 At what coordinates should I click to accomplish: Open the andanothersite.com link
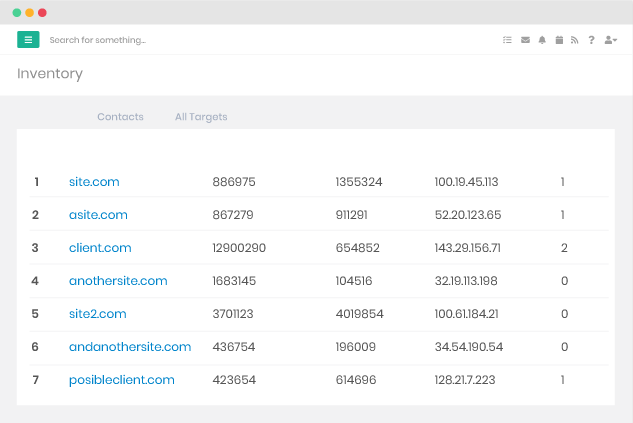[130, 347]
